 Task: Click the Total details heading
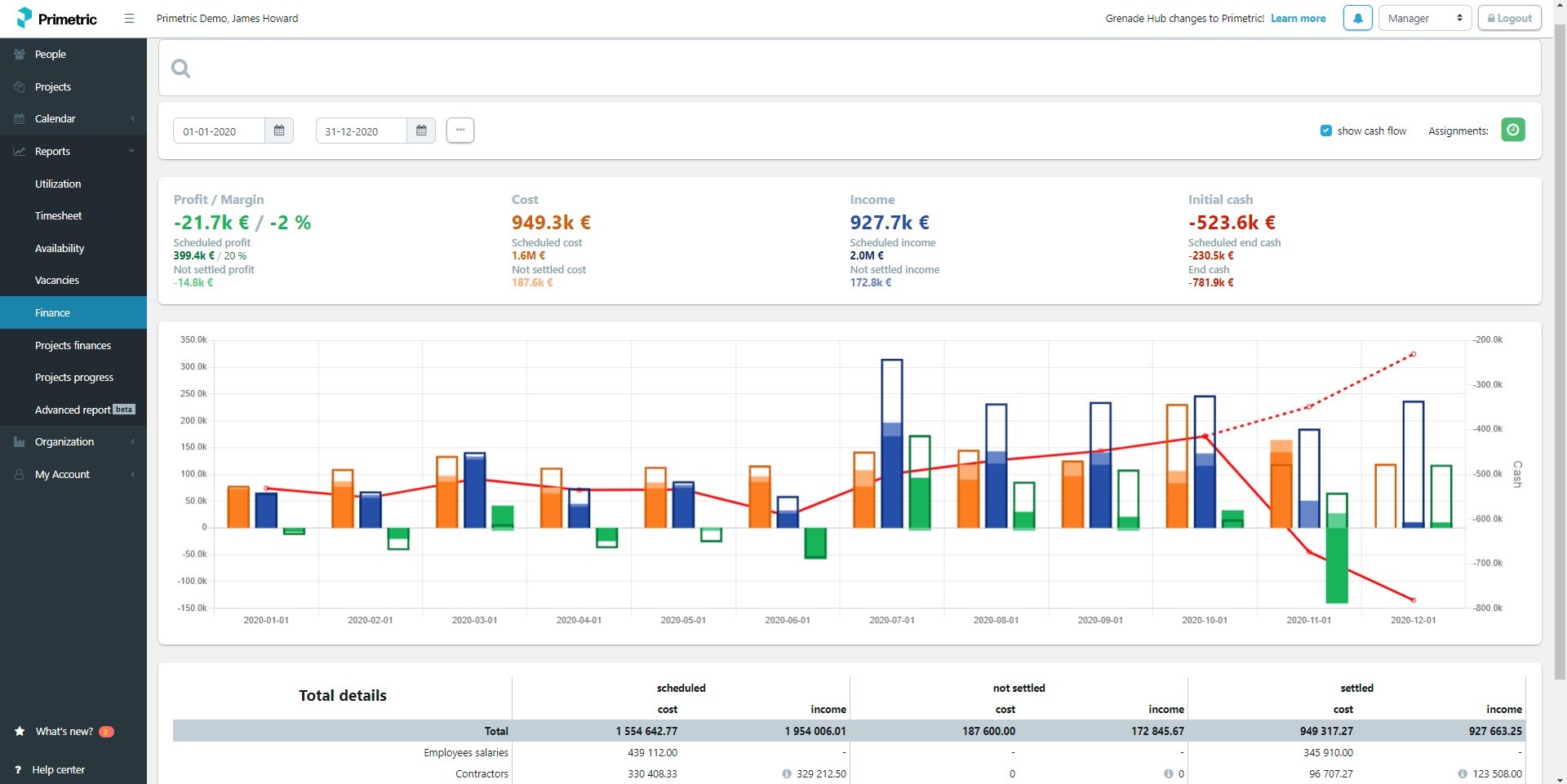(343, 695)
